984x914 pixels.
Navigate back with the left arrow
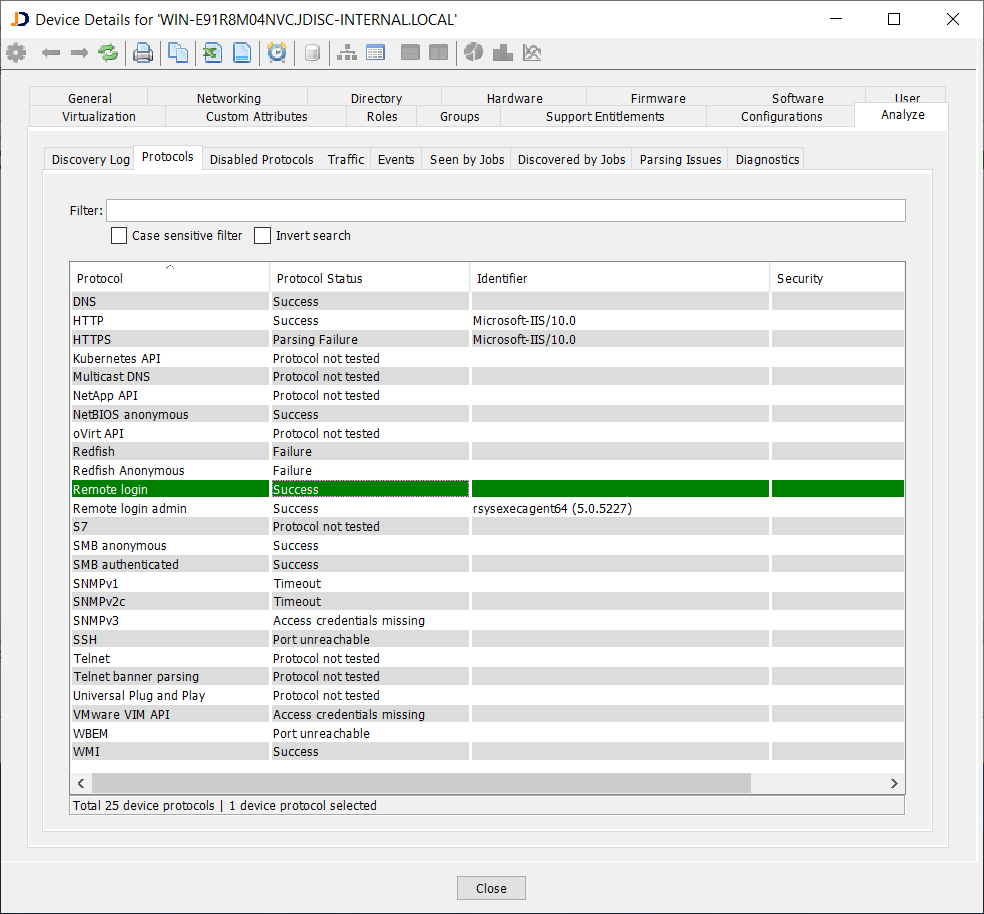pyautogui.click(x=51, y=52)
